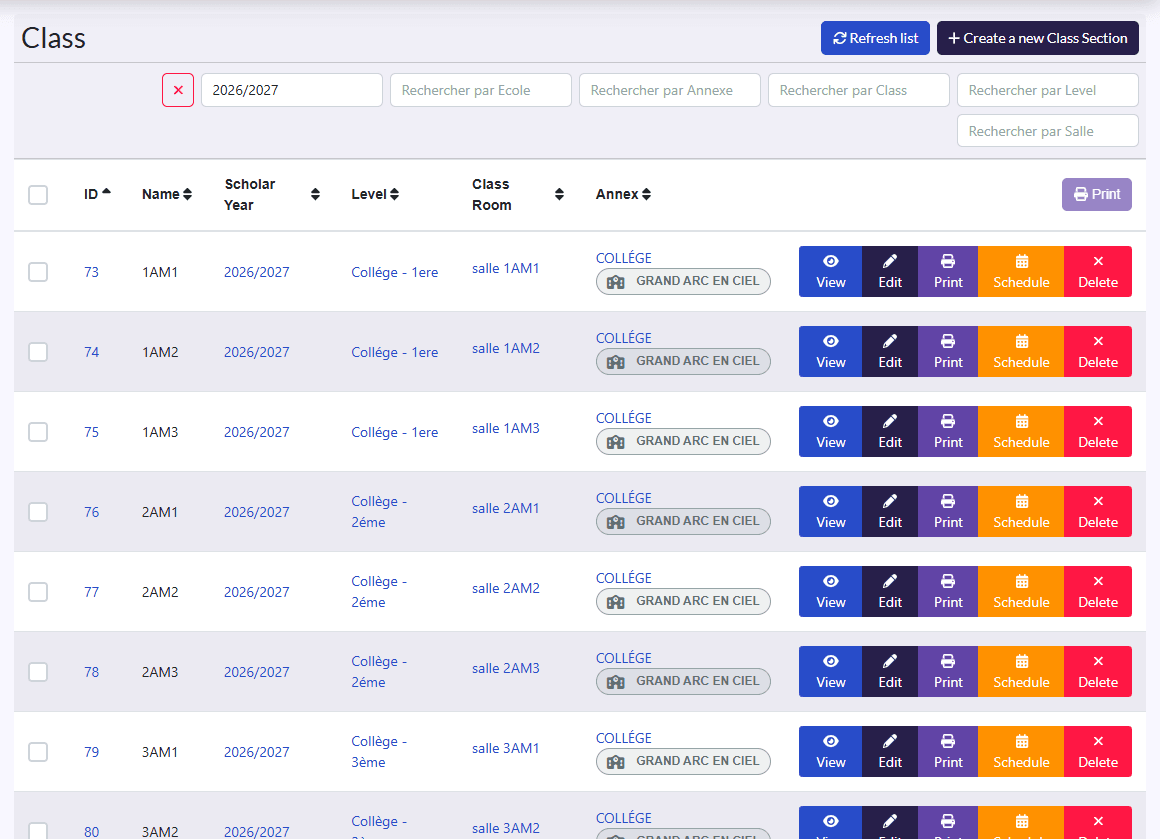Check the box for class 1AM2
1160x839 pixels.
pyautogui.click(x=38, y=351)
